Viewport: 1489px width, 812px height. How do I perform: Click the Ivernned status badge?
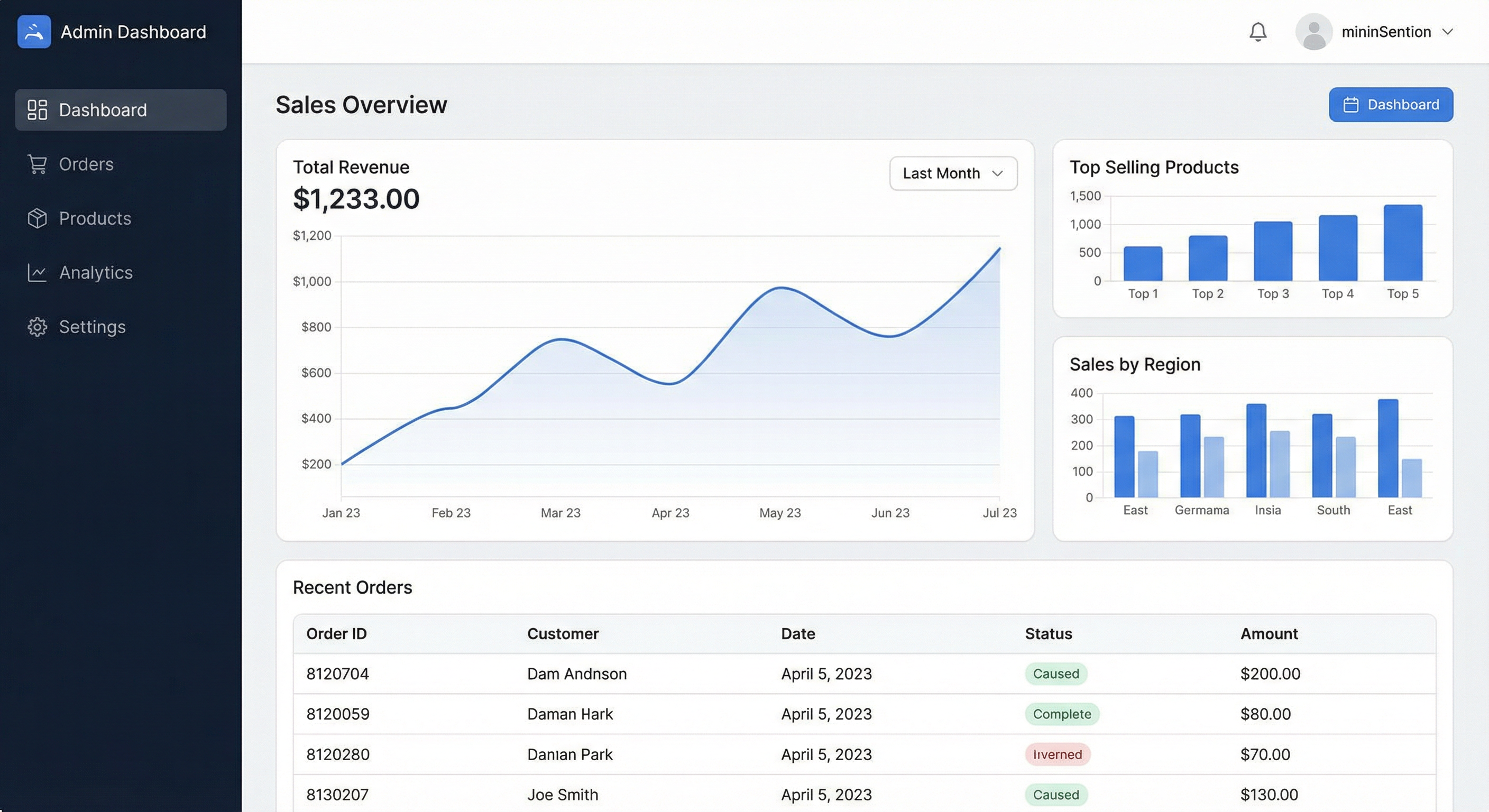tap(1056, 754)
